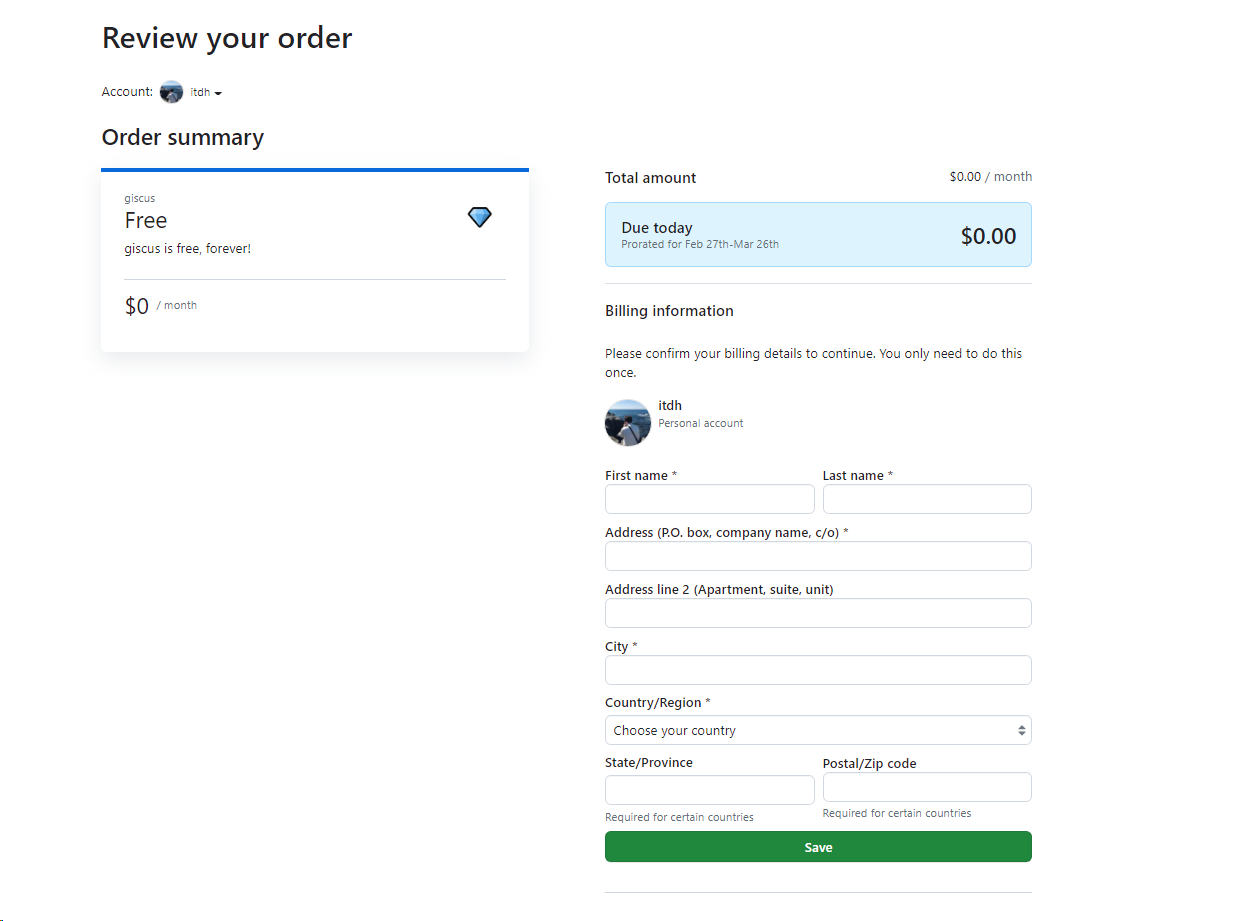Click the large itdh profile picture

628,422
